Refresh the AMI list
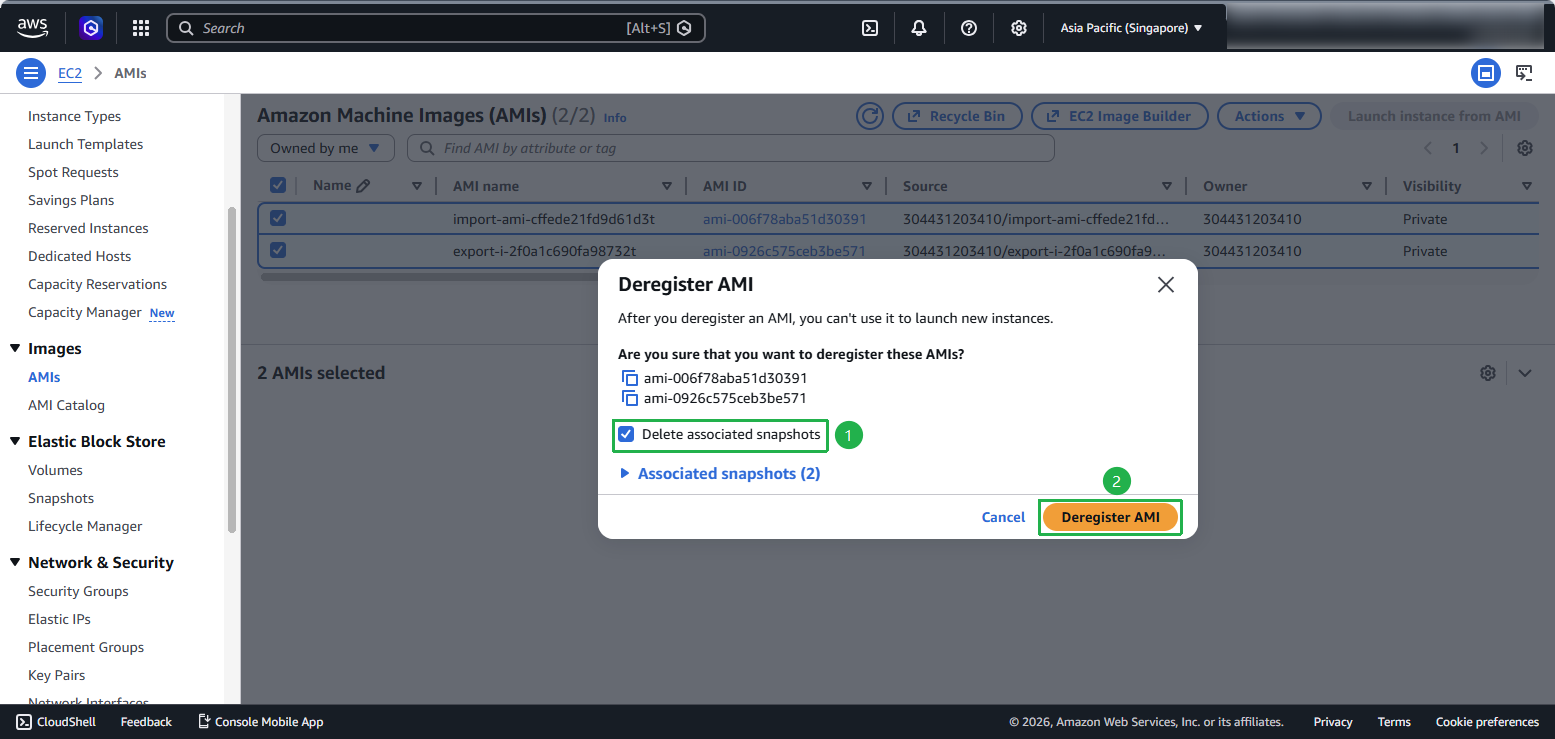1555x739 pixels. coord(870,116)
